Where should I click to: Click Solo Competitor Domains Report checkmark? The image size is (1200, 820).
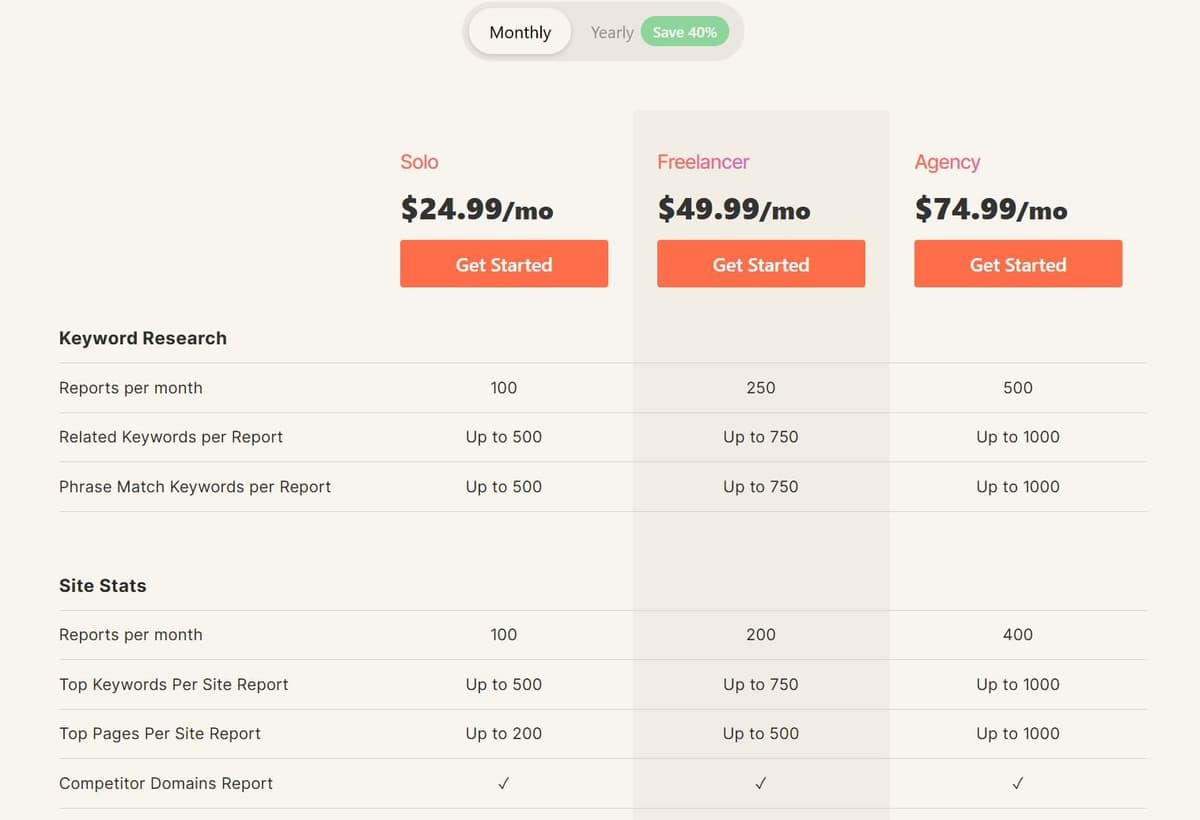point(504,783)
